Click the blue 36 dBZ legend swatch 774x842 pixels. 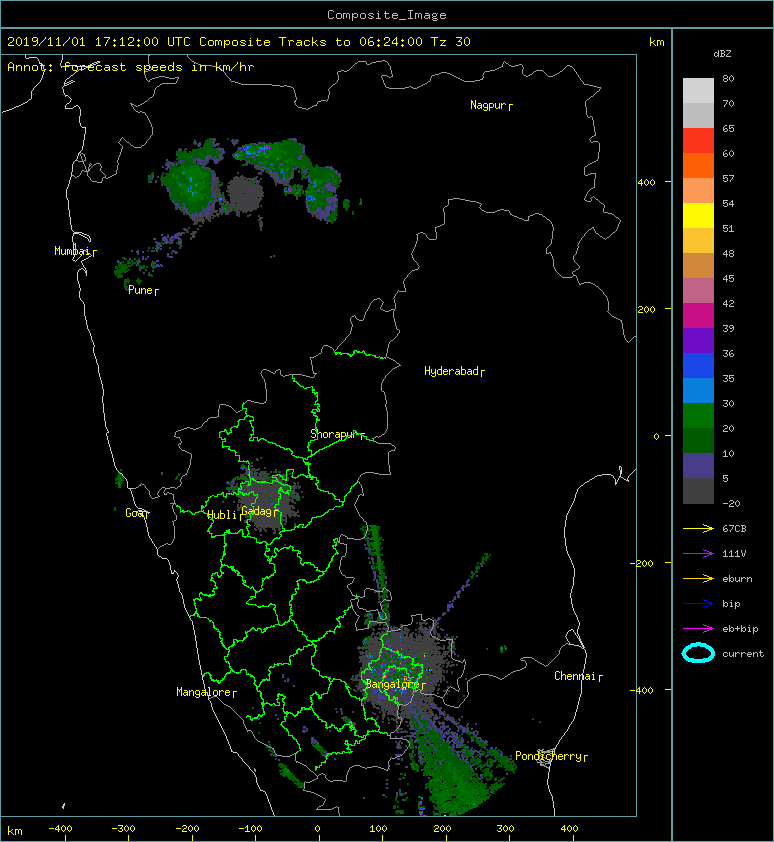coord(698,365)
